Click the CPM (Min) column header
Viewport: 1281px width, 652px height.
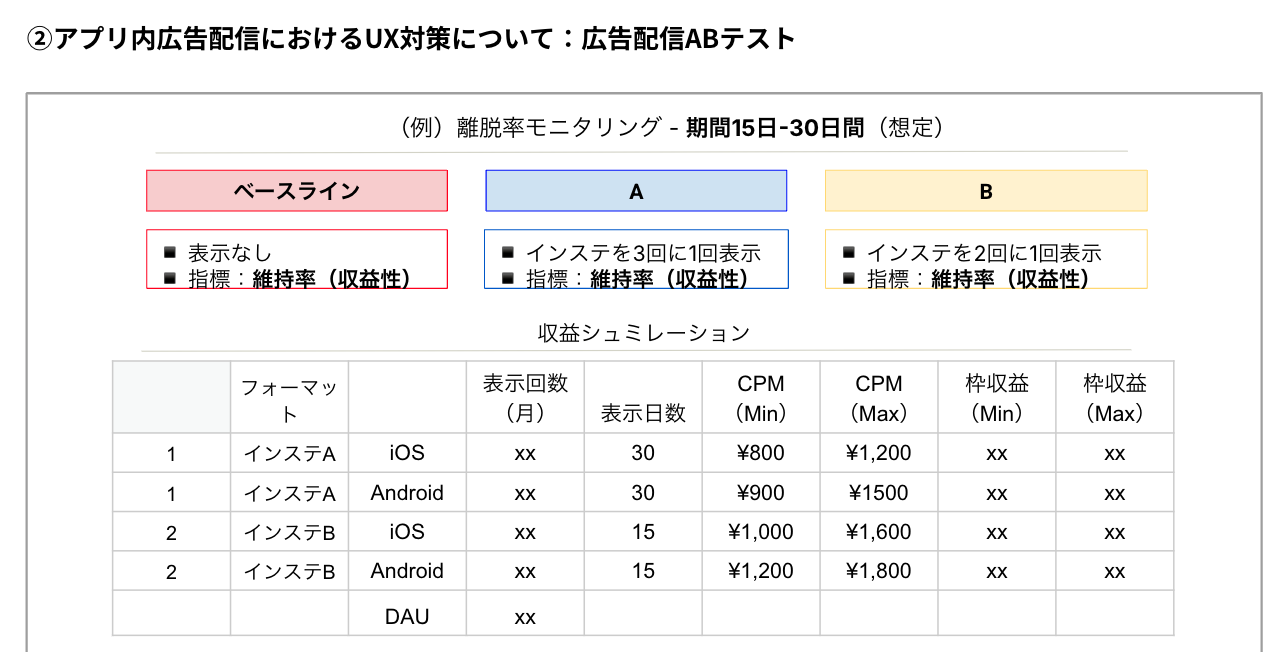coord(761,398)
